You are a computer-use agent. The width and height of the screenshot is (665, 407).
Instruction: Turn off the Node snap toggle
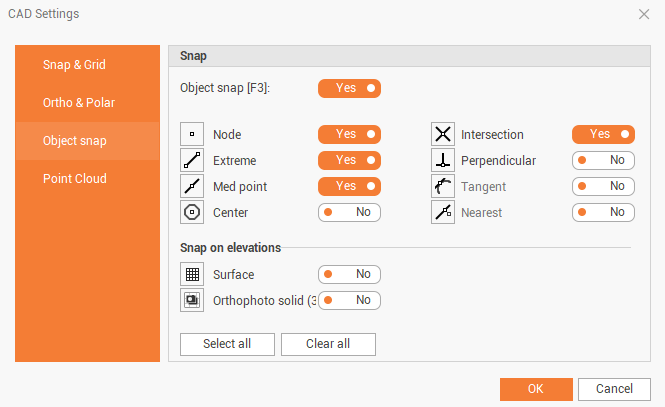tap(349, 134)
